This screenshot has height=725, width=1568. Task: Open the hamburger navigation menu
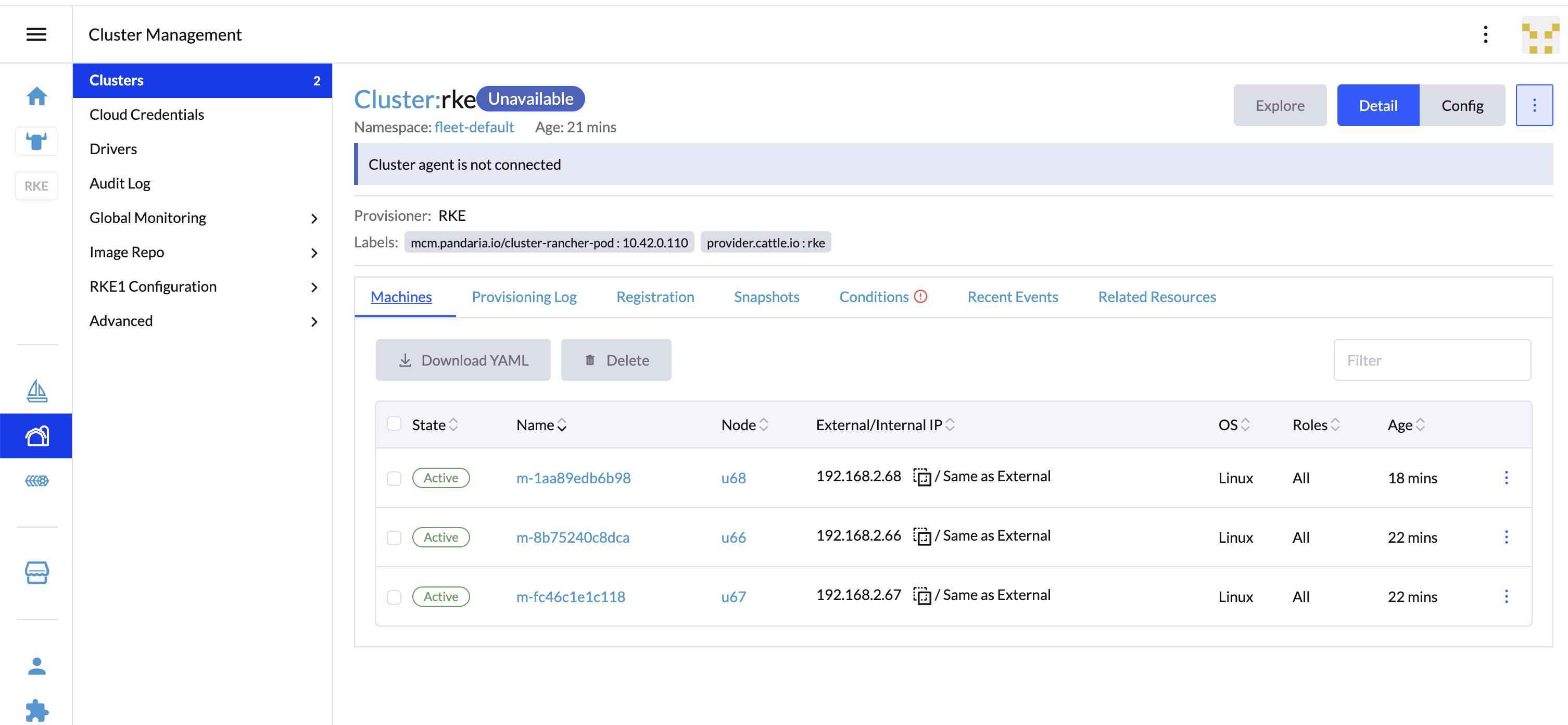pyautogui.click(x=36, y=35)
